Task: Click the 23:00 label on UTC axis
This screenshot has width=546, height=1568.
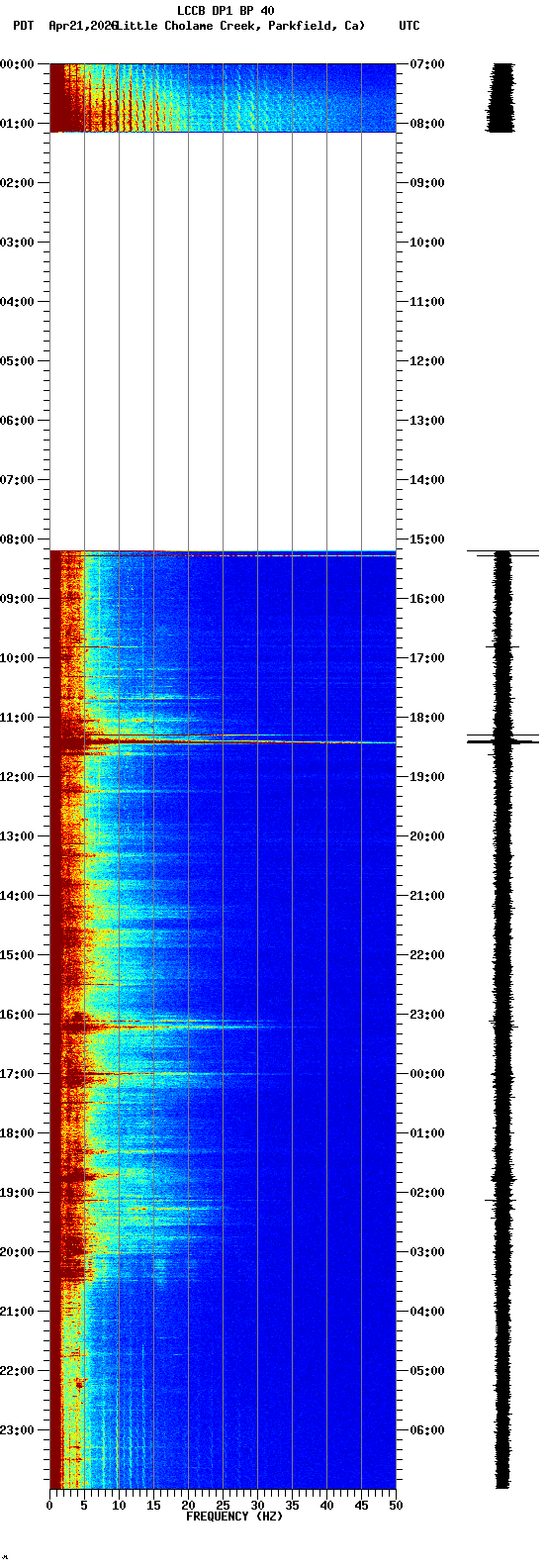Action: [x=427, y=1015]
